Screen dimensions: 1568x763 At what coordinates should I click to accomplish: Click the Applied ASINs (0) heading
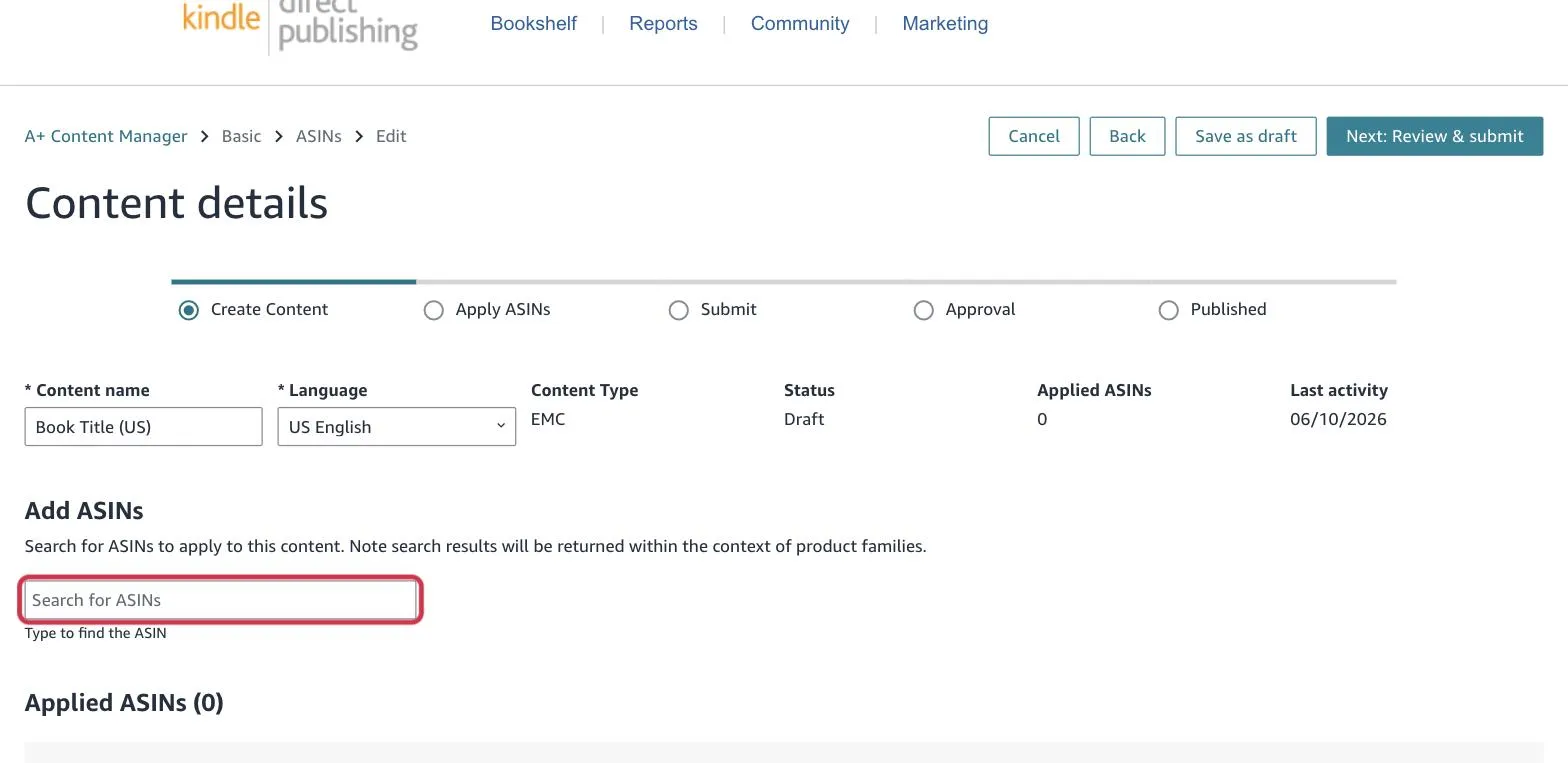[x=124, y=703]
